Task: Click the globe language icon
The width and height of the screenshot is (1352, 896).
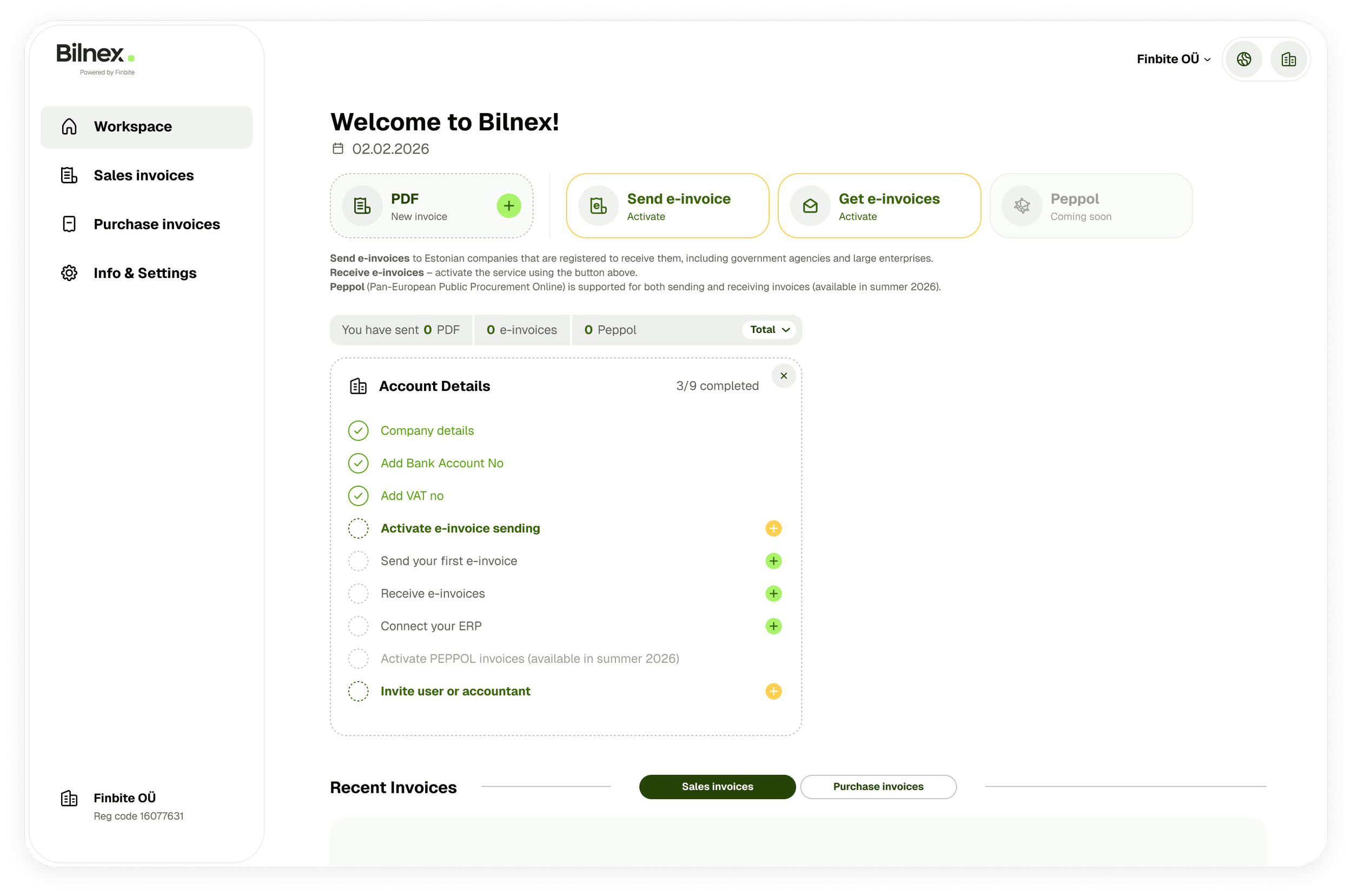Action: point(1244,59)
